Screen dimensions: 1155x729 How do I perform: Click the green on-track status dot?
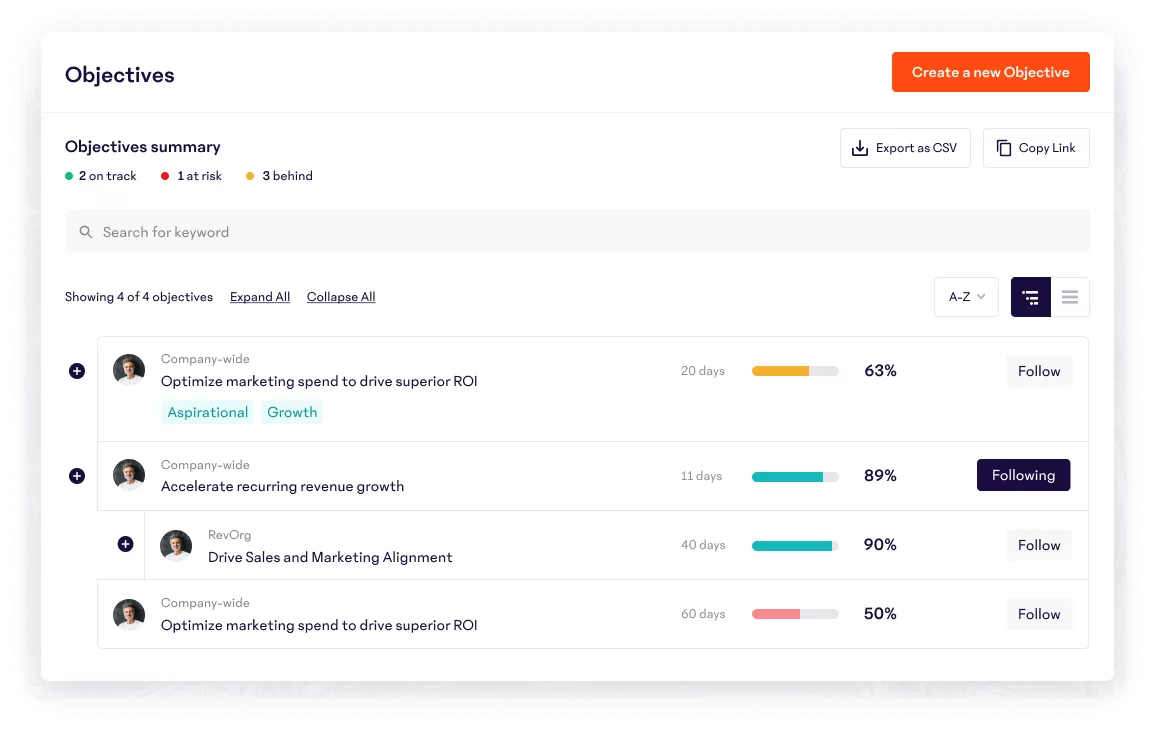(68, 176)
